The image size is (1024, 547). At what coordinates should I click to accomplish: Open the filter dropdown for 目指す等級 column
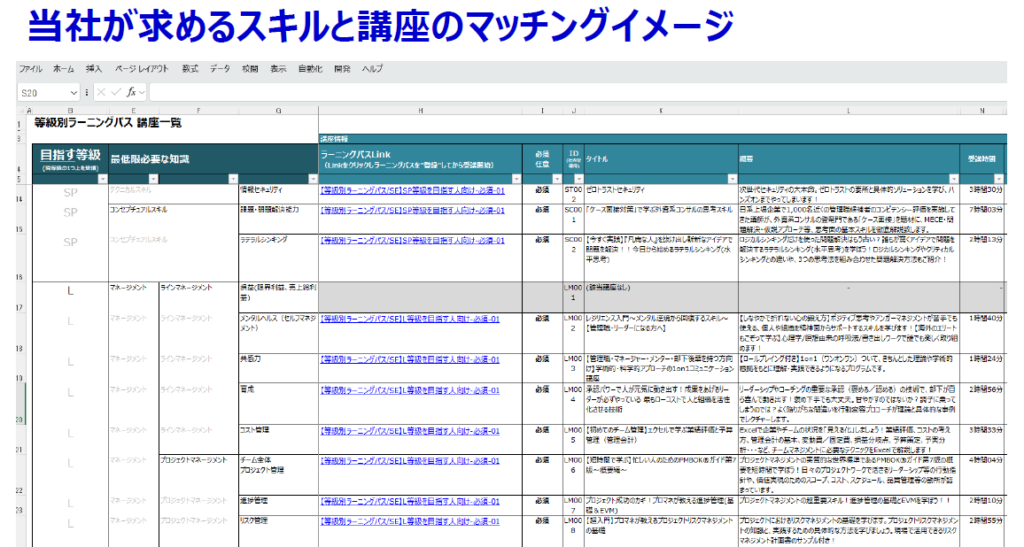tap(102, 179)
